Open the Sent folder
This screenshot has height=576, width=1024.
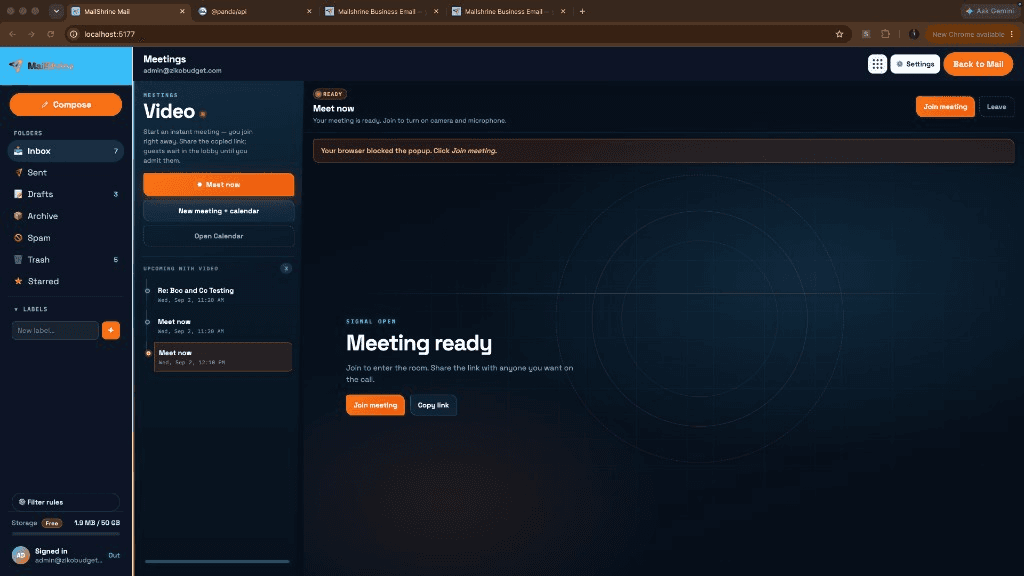tap(65, 172)
